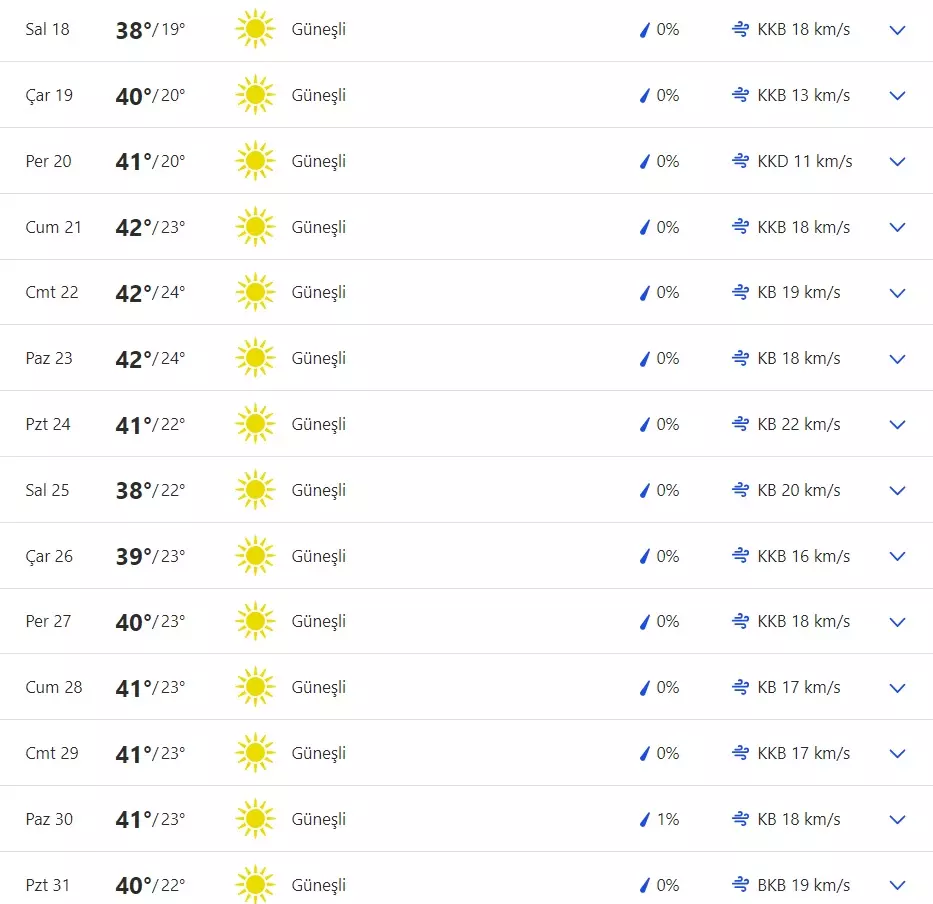The height and width of the screenshot is (904, 933).
Task: Click the wind icon beside KB 22 km/s
Action: (740, 424)
